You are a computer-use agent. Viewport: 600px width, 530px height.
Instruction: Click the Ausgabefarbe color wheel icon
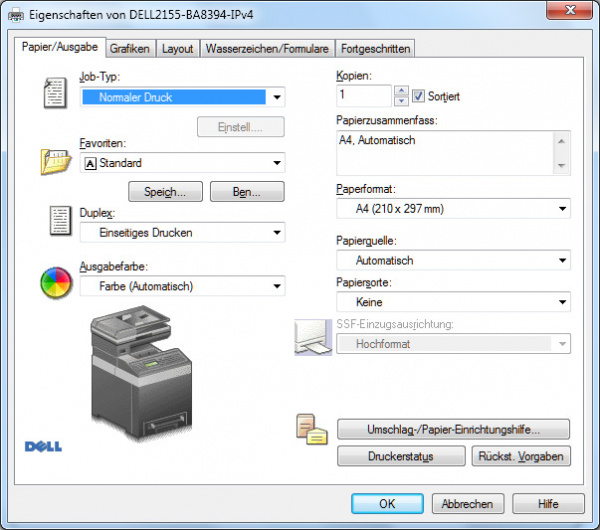point(56,282)
